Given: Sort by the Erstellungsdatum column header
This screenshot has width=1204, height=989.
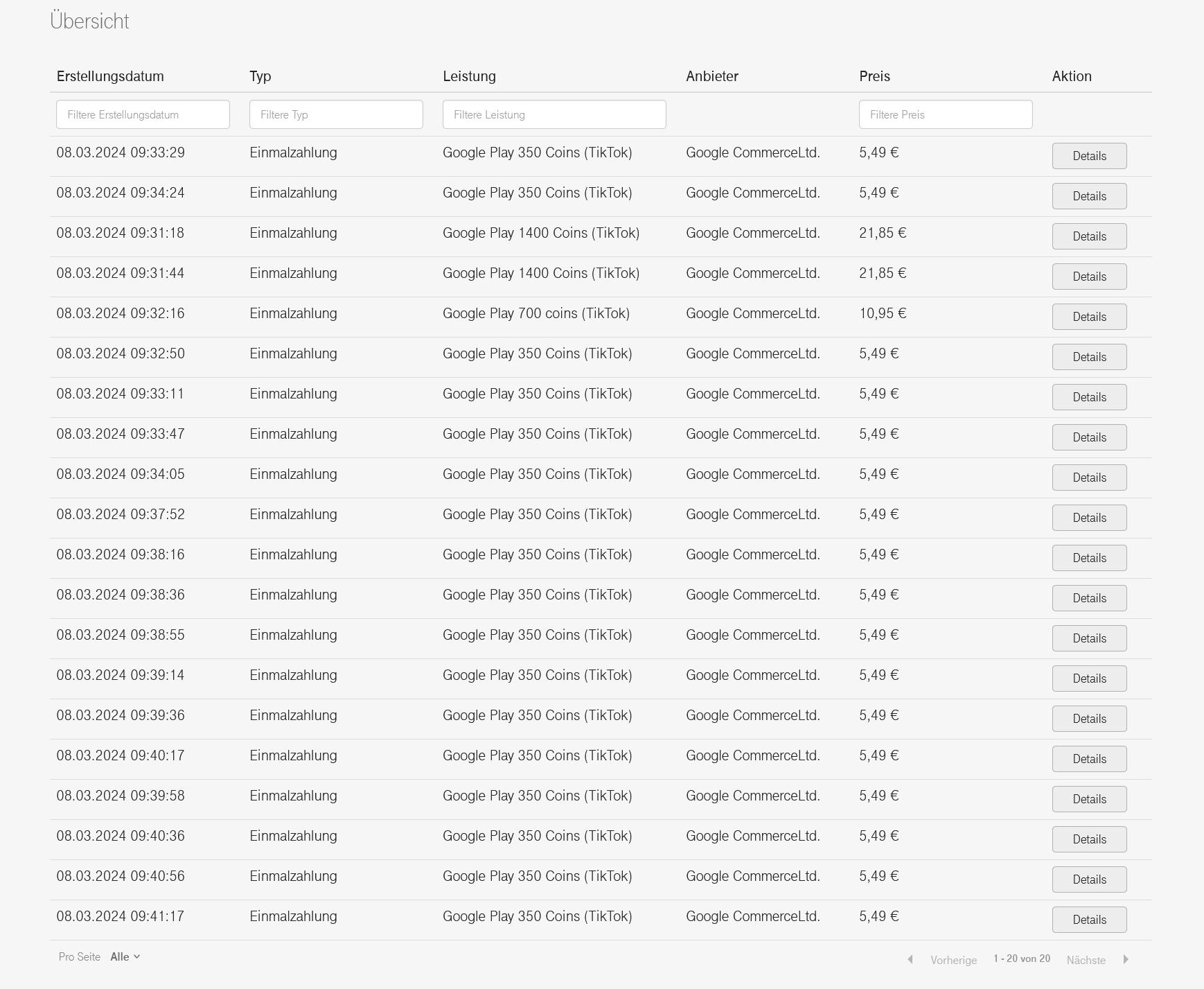Looking at the screenshot, I should click(x=110, y=76).
